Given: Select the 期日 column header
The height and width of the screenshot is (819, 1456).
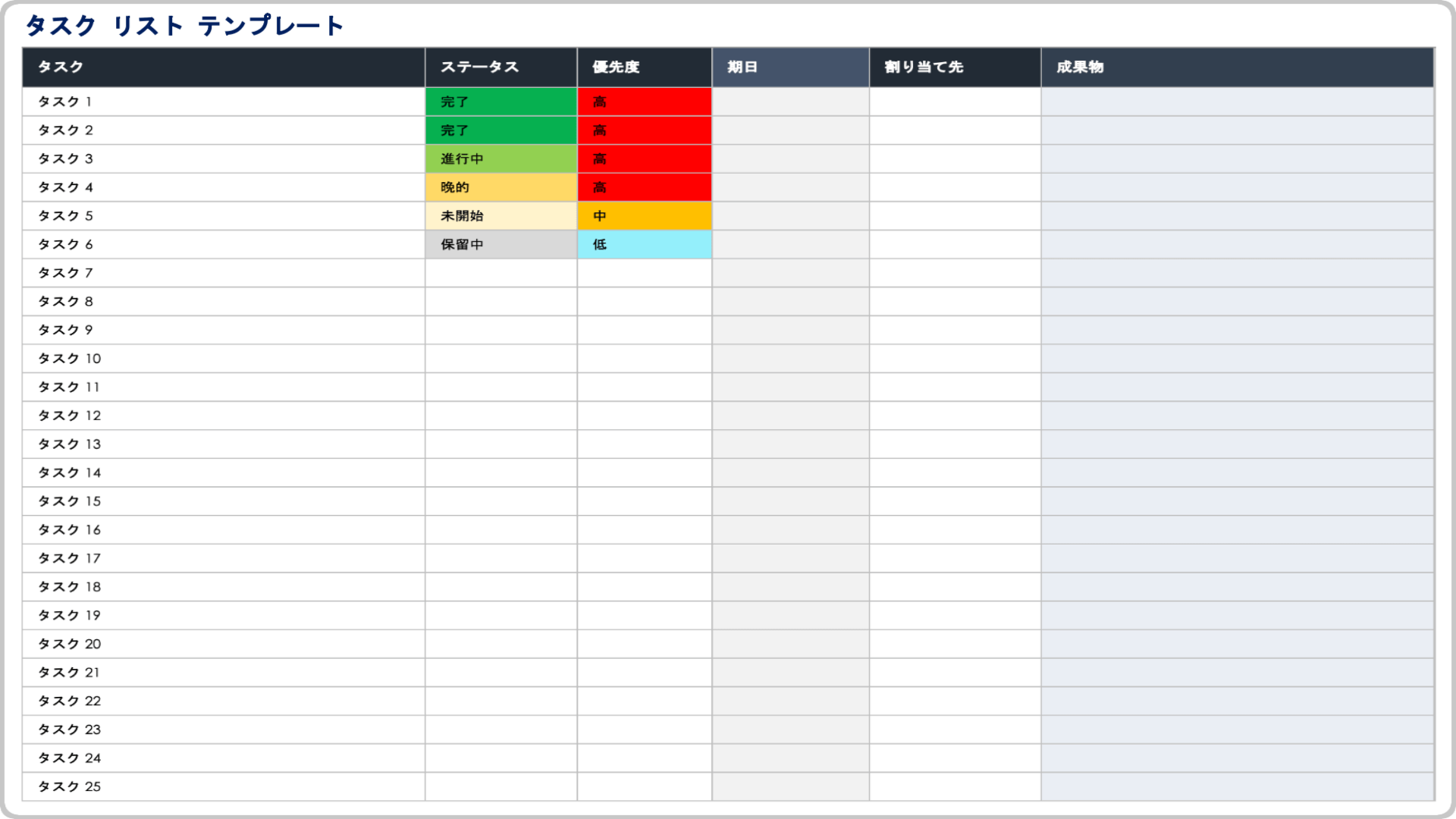Looking at the screenshot, I should [791, 67].
